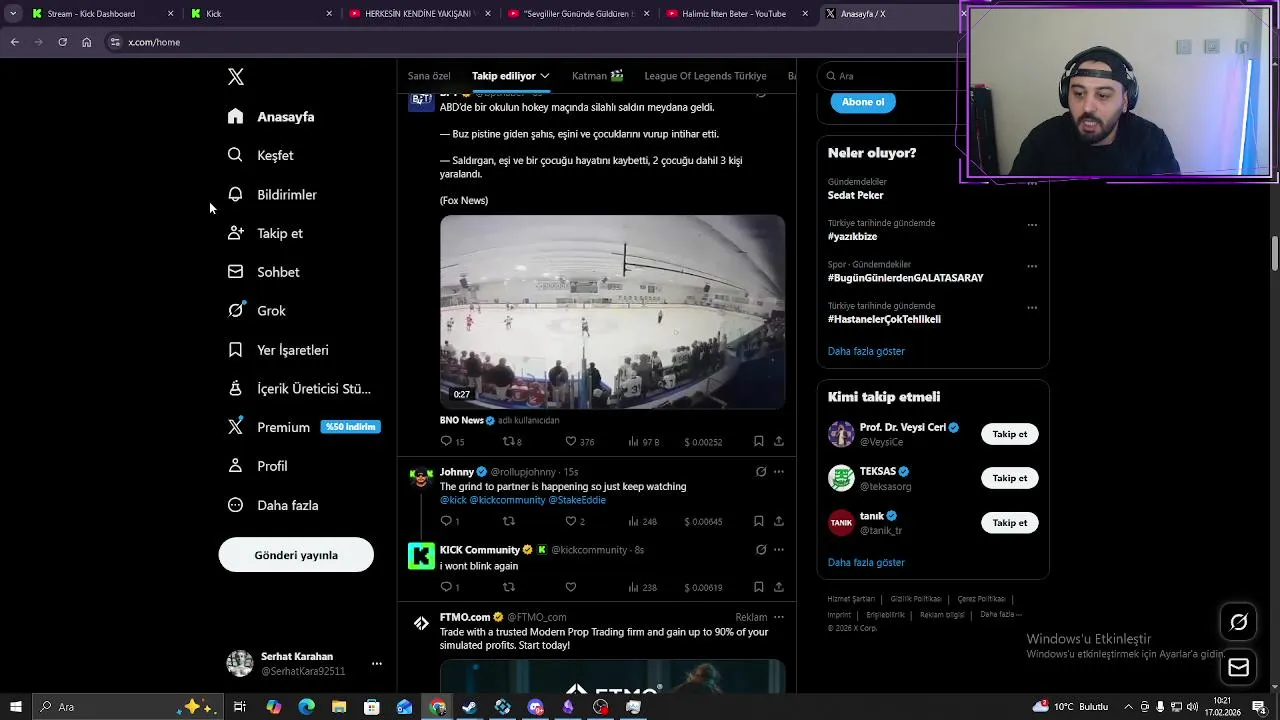
Task: Switch to League Of Legends Türkiye tab
Action: tap(705, 76)
